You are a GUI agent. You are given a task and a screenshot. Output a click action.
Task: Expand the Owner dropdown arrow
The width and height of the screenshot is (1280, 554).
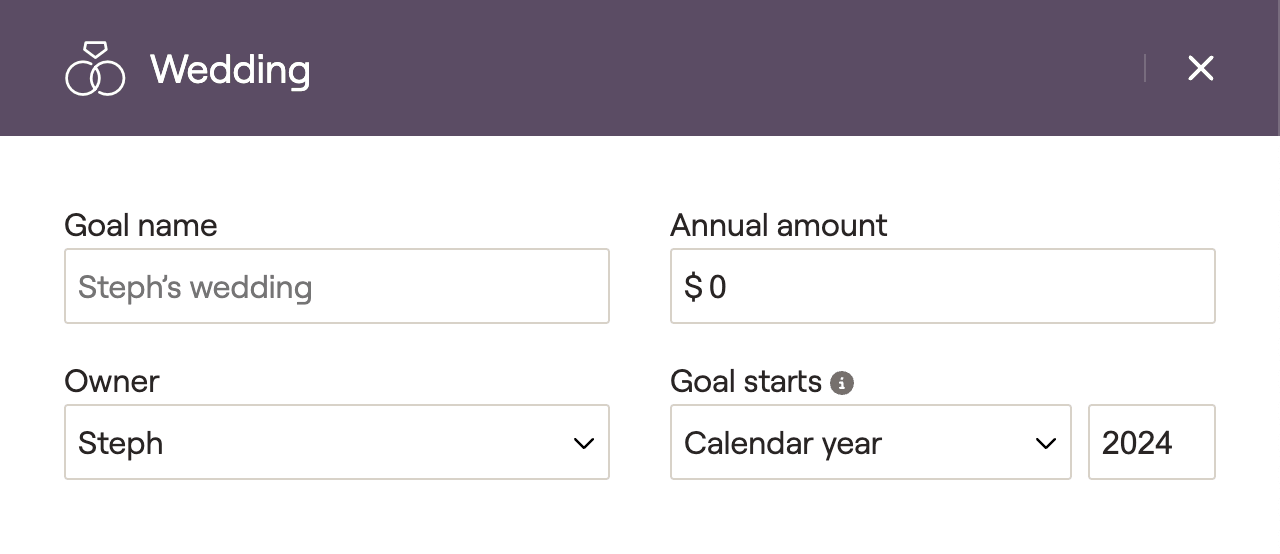tap(584, 443)
